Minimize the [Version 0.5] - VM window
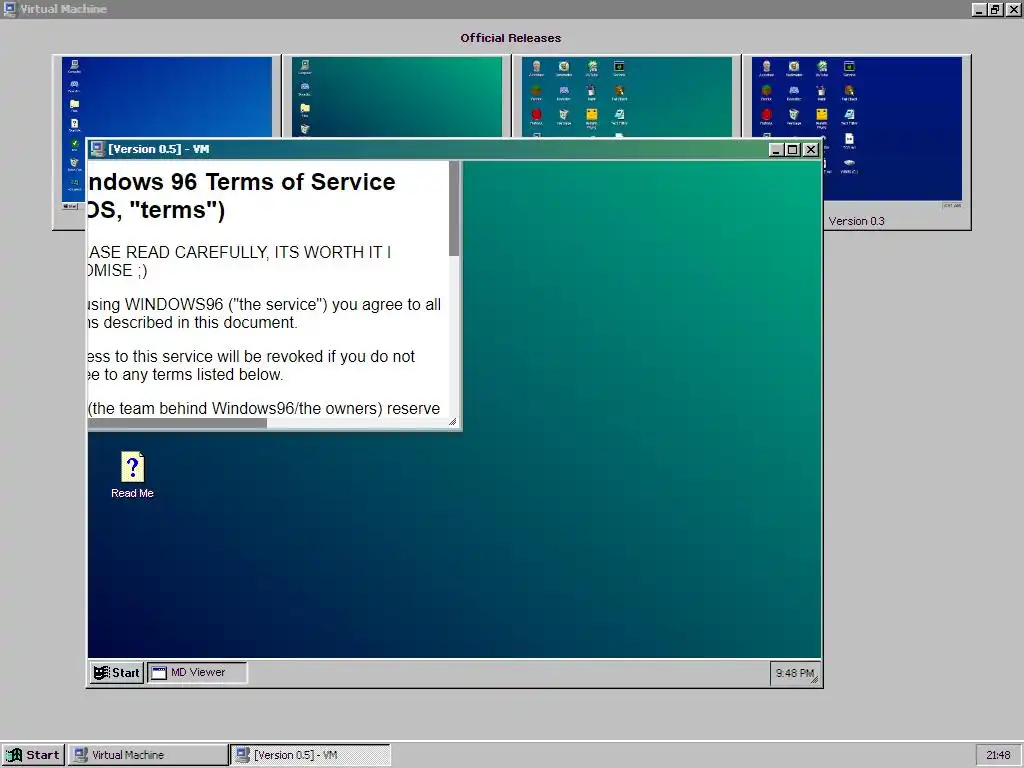 pyautogui.click(x=776, y=150)
